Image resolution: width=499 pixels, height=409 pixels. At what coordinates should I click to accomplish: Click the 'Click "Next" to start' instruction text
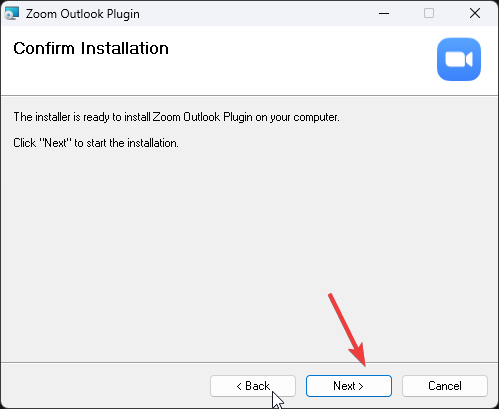point(96,143)
